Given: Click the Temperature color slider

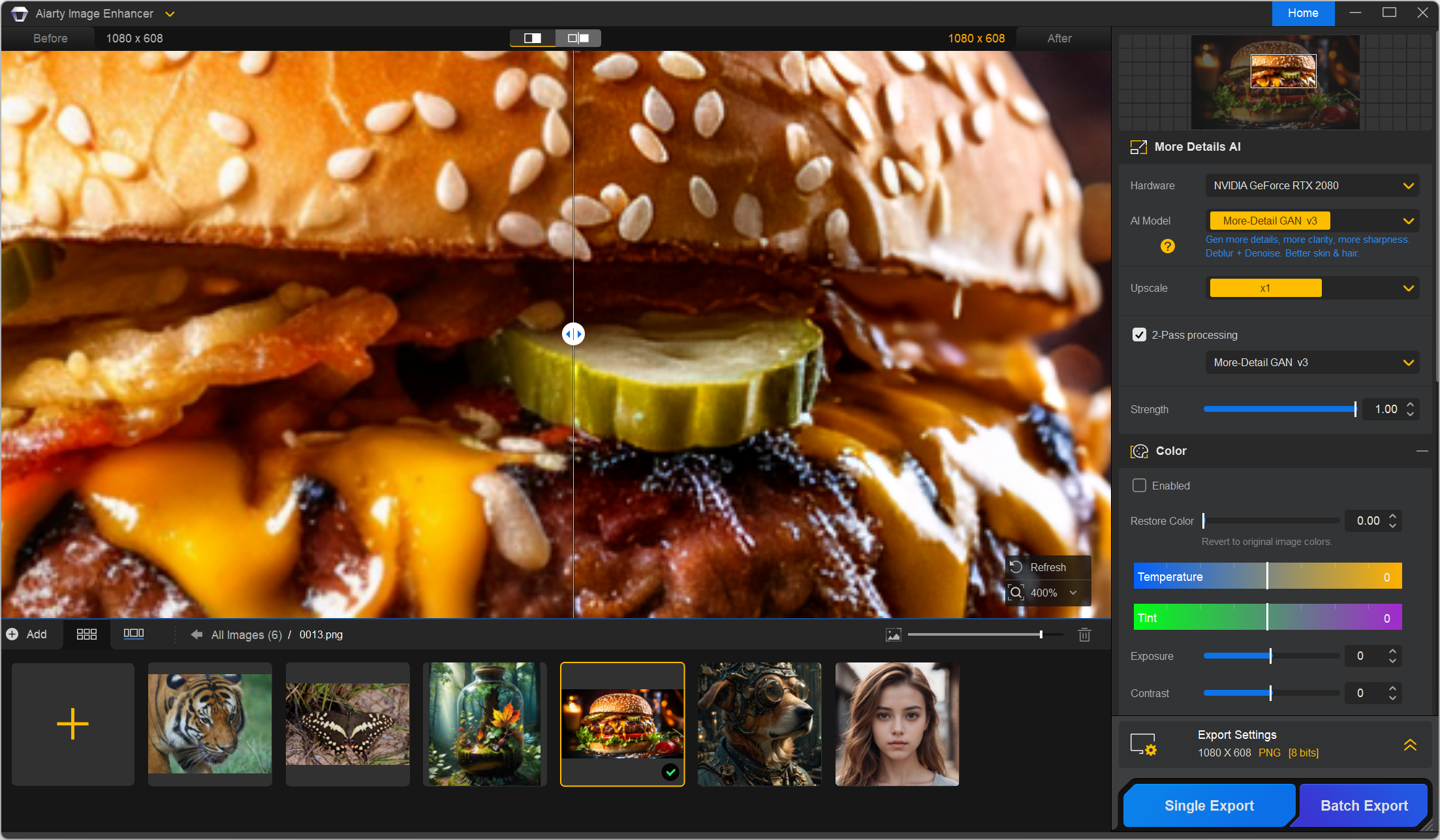Looking at the screenshot, I should click(1266, 576).
